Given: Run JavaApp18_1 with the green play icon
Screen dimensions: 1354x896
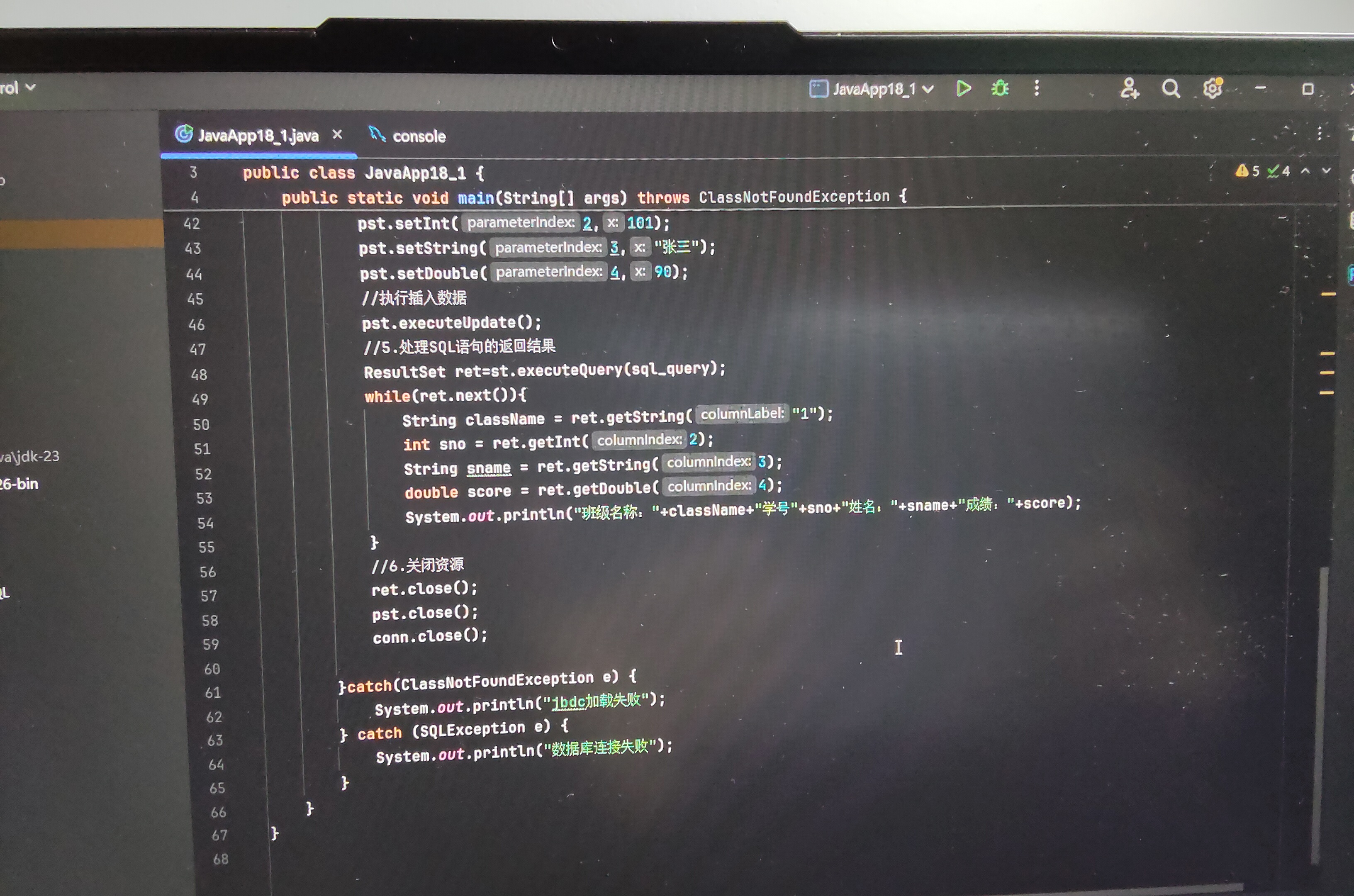Looking at the screenshot, I should point(963,89).
